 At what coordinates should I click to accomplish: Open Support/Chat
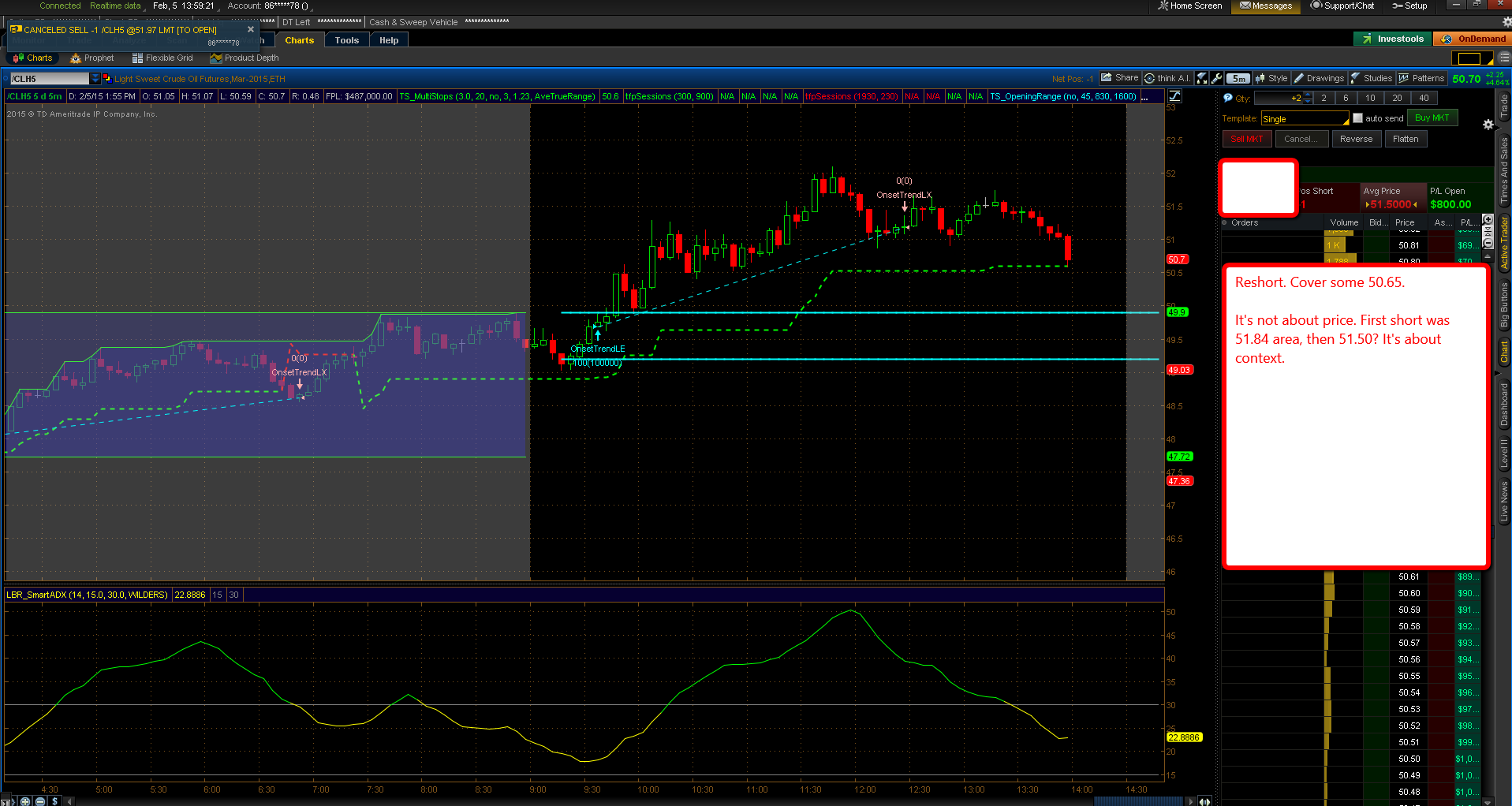coord(1342,6)
